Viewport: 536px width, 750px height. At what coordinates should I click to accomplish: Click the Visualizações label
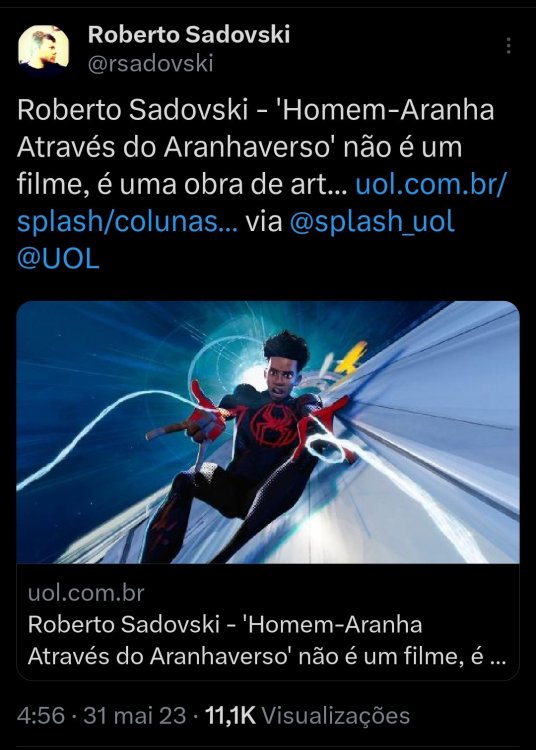point(336,716)
